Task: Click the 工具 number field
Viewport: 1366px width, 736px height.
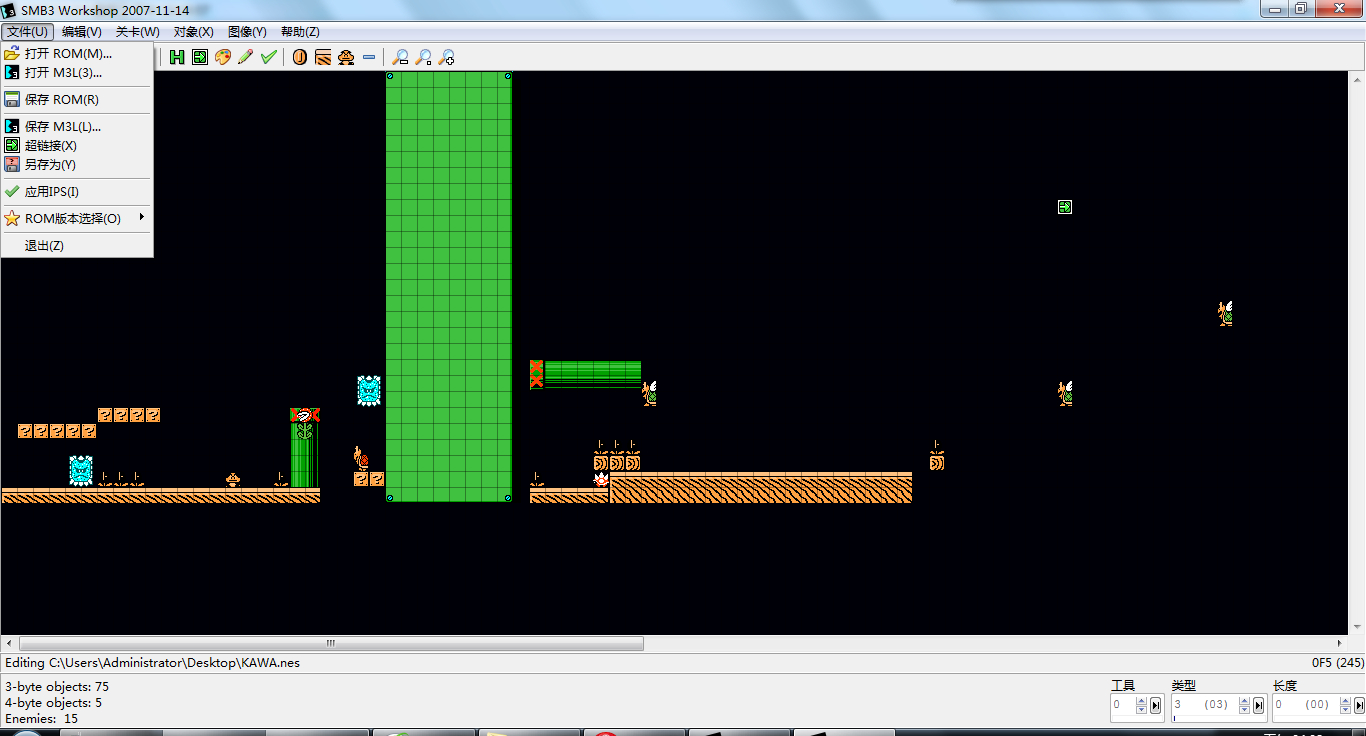Action: tap(1124, 705)
